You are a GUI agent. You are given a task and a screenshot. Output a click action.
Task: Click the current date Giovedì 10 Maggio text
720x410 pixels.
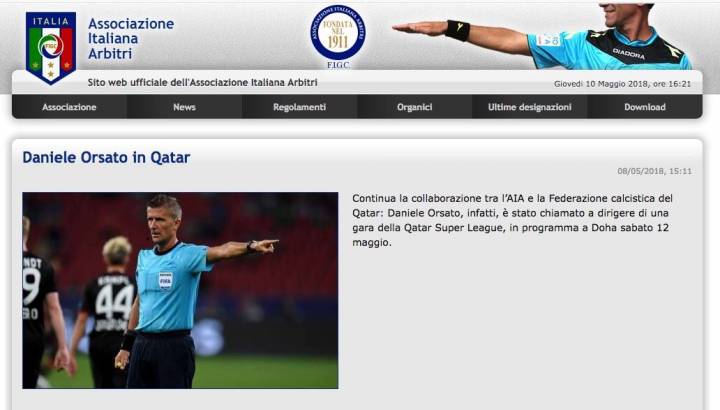(x=622, y=84)
